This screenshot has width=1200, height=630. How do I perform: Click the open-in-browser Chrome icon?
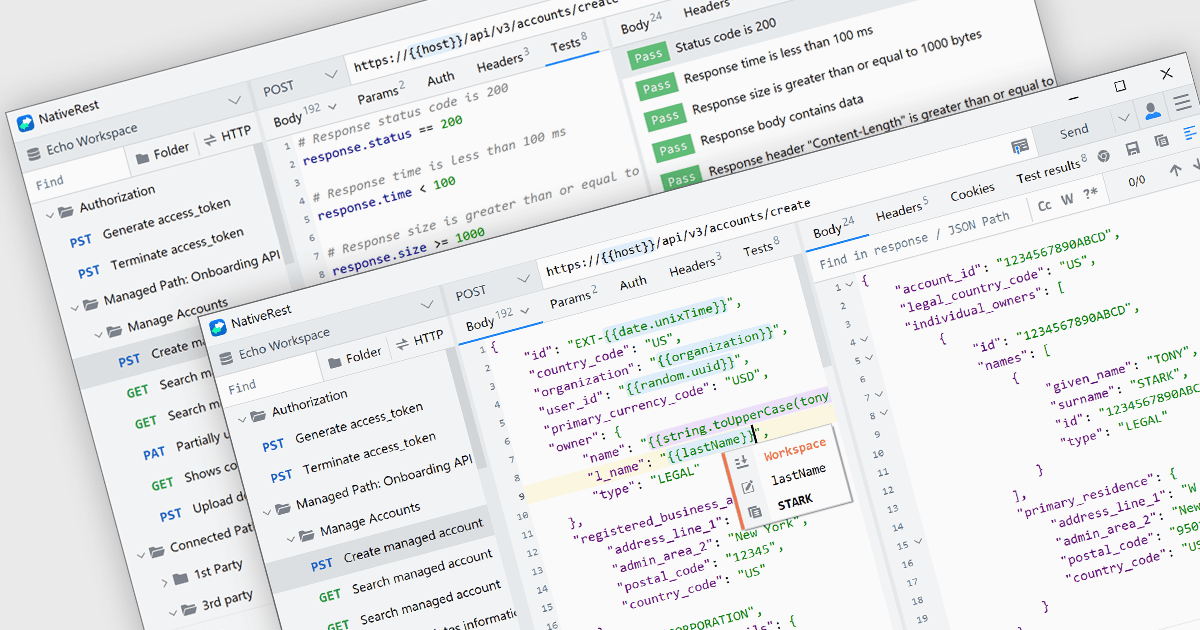1103,156
